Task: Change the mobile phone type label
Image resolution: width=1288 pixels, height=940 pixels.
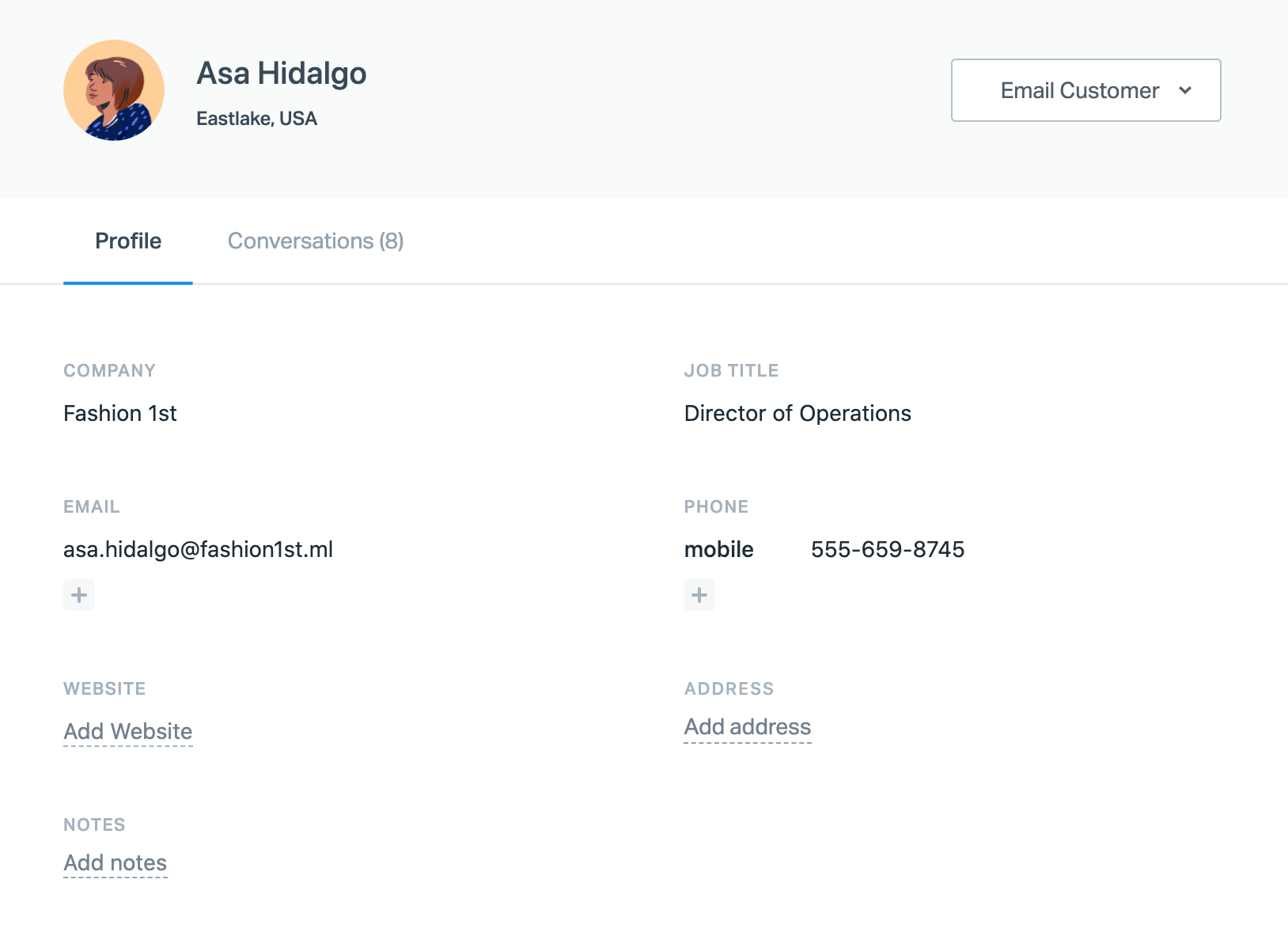Action: point(718,550)
